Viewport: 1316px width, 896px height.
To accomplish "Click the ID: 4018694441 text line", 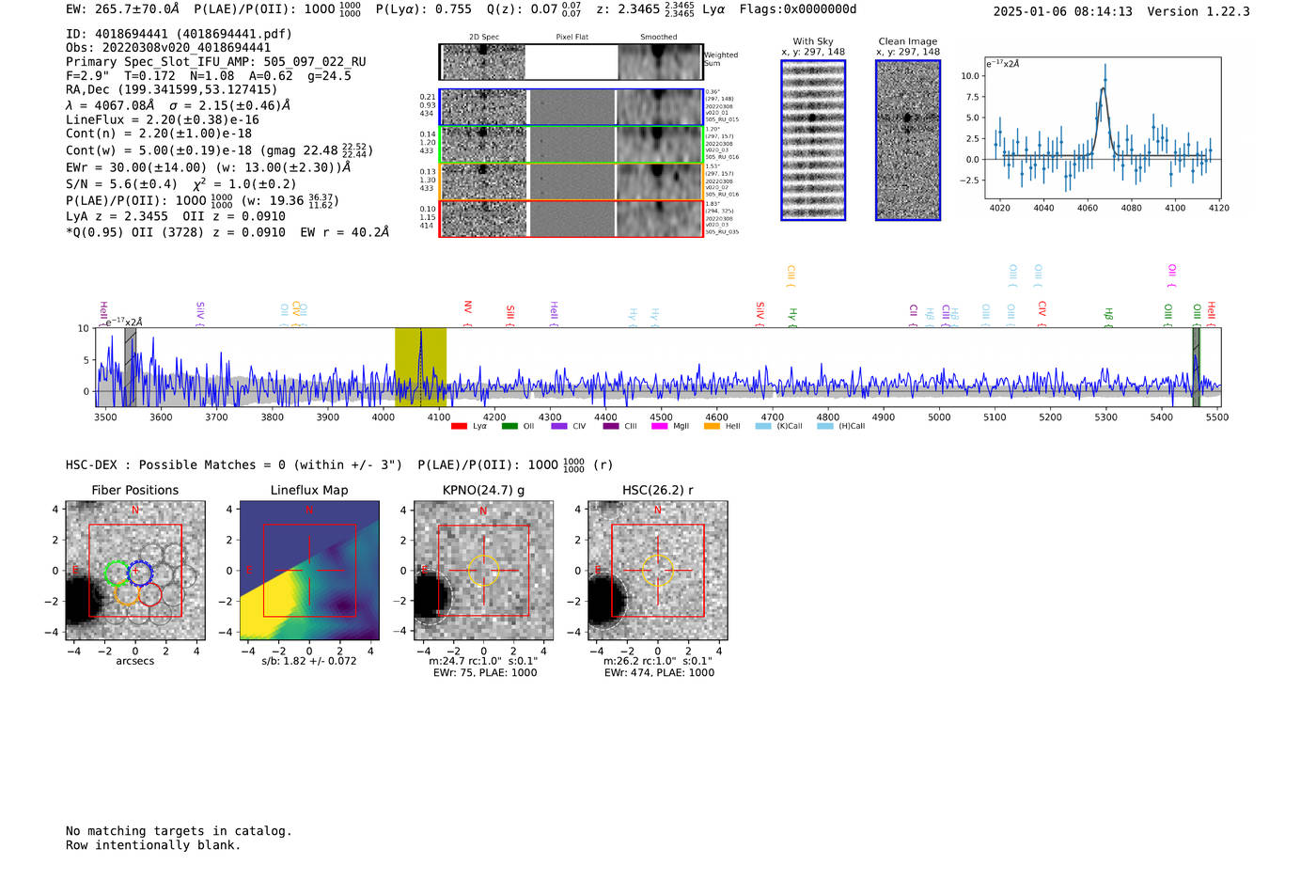I will pos(179,34).
